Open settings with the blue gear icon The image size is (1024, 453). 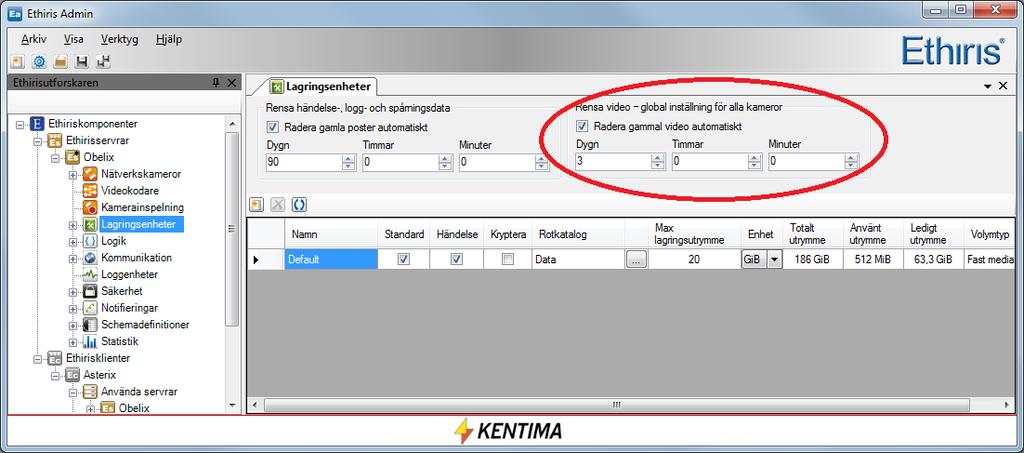click(39, 62)
